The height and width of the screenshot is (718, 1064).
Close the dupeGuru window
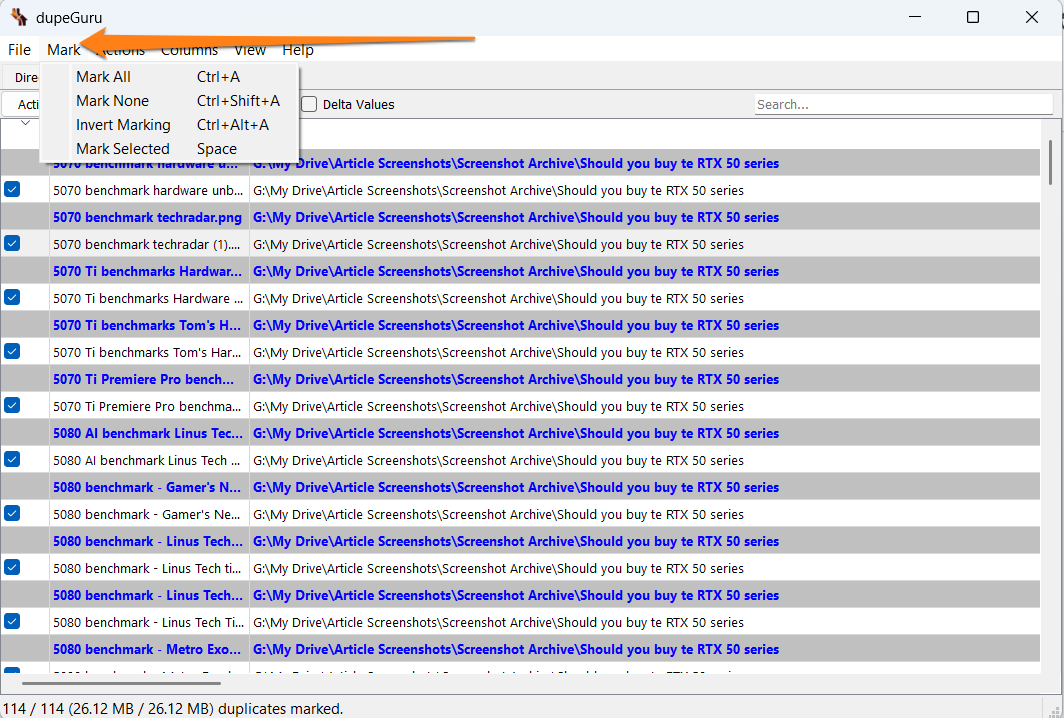(x=1031, y=17)
